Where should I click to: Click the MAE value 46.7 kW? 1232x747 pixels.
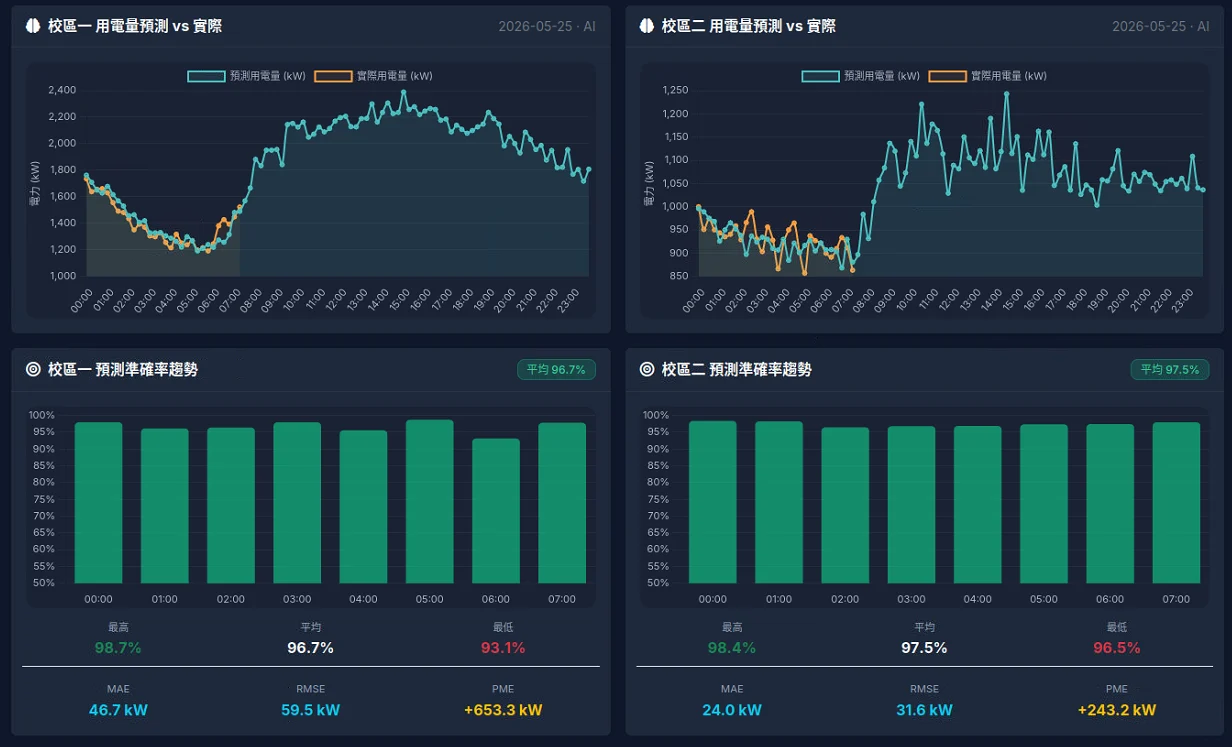[118, 710]
